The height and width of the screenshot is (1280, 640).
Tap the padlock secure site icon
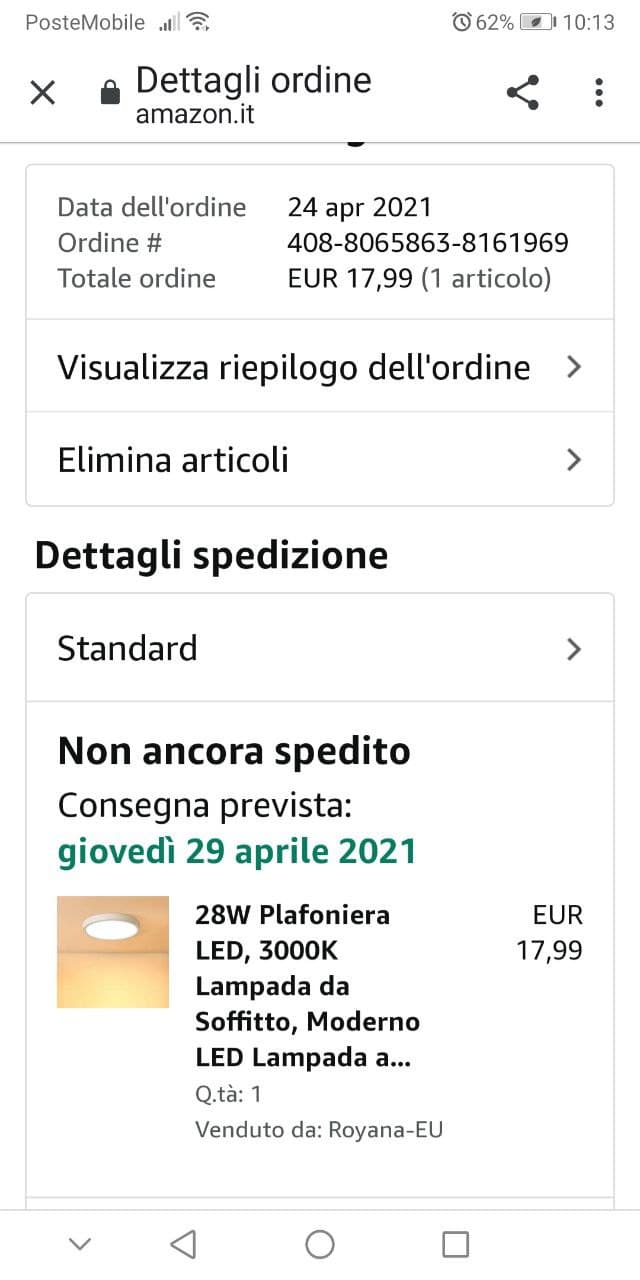coord(110,95)
